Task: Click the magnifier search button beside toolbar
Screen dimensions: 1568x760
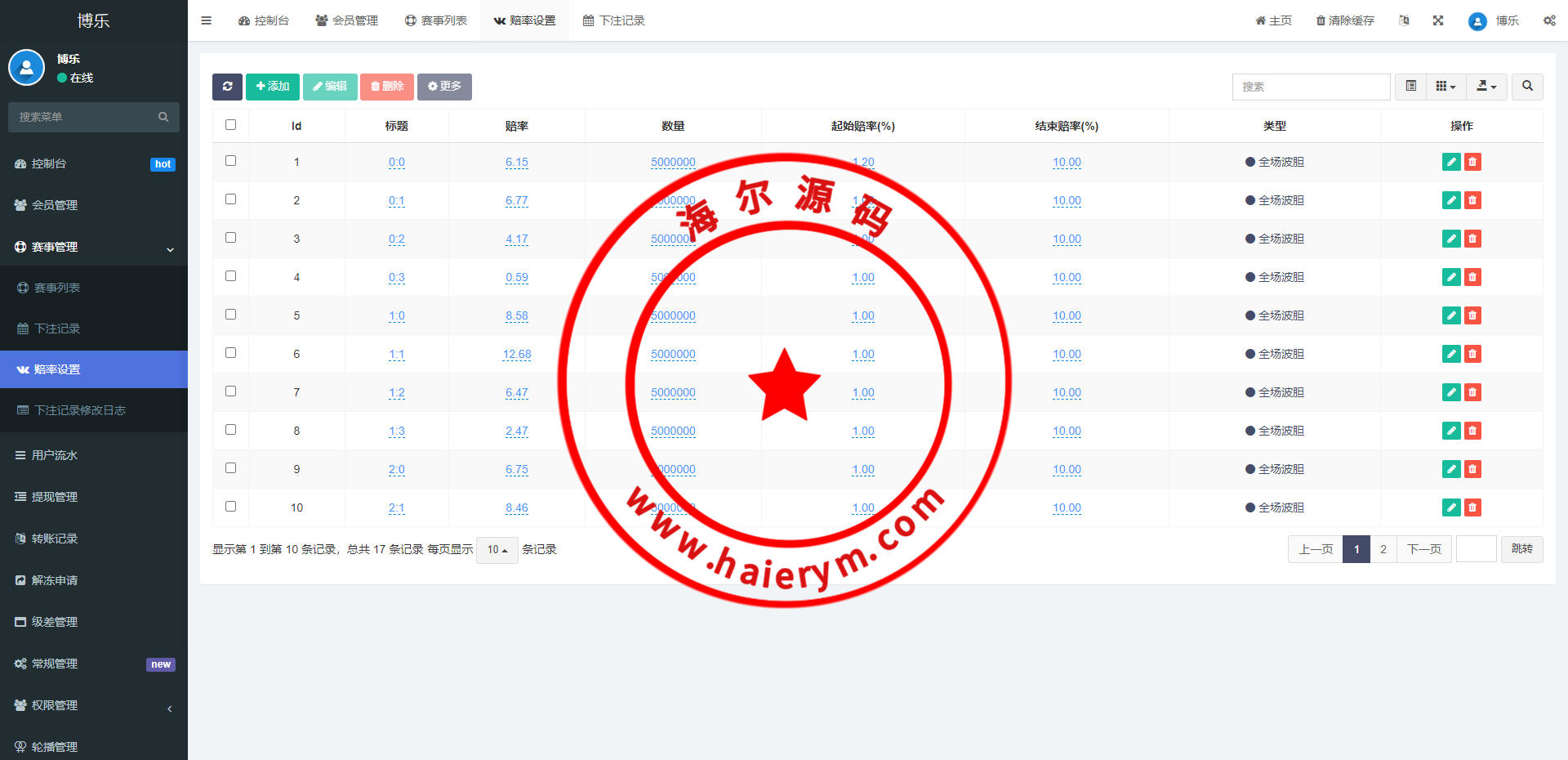Action: point(1527,87)
